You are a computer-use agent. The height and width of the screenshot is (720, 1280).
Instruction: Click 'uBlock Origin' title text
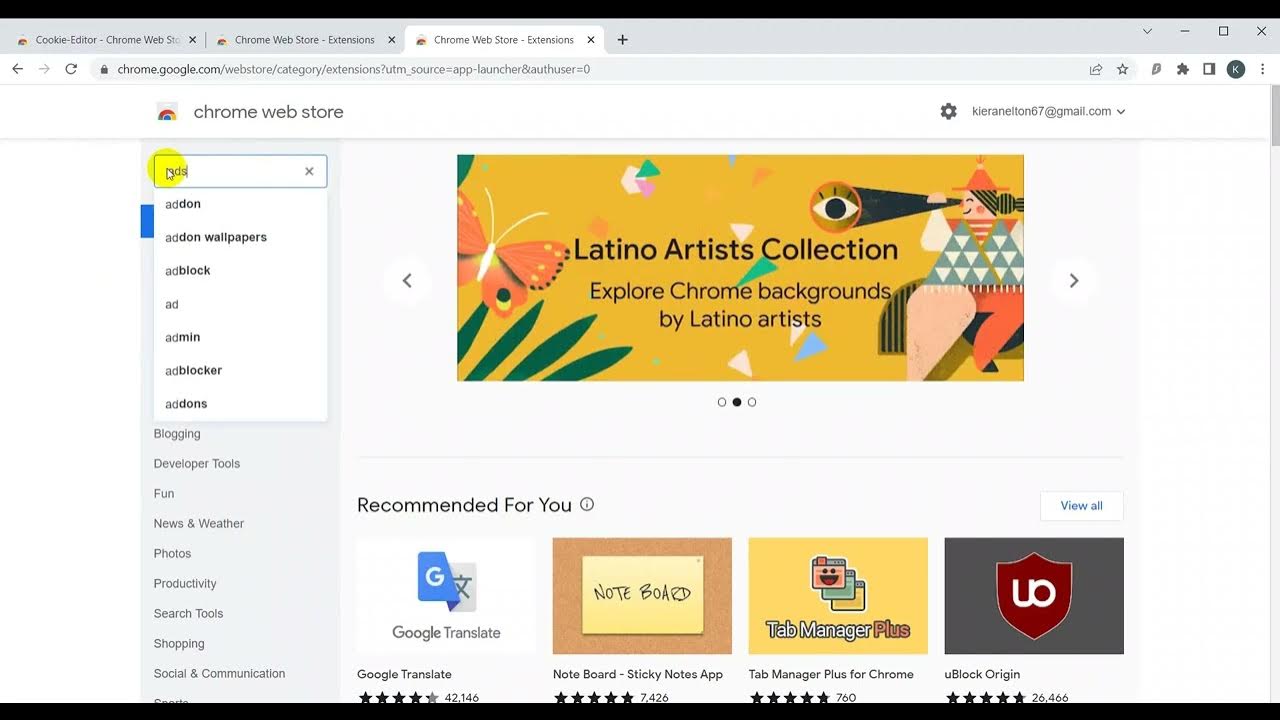point(982,674)
